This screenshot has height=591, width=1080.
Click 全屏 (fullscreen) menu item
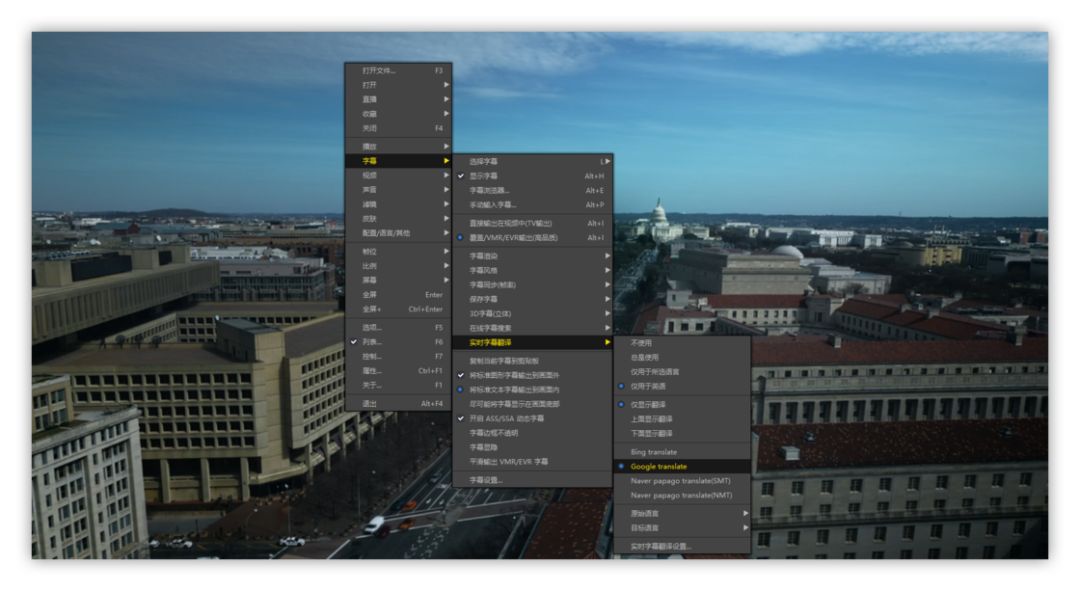[x=370, y=295]
